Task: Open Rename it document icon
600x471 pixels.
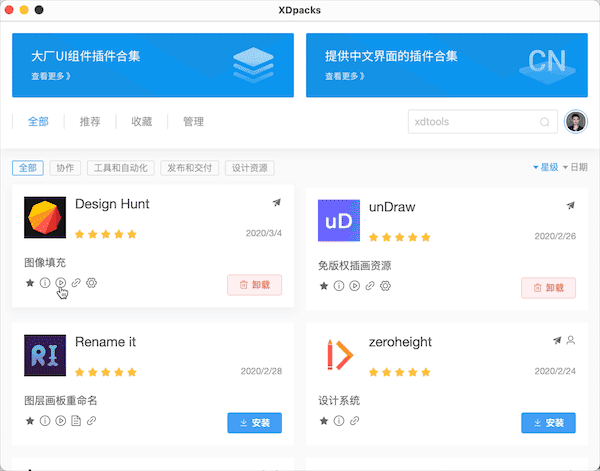Action: (76, 421)
